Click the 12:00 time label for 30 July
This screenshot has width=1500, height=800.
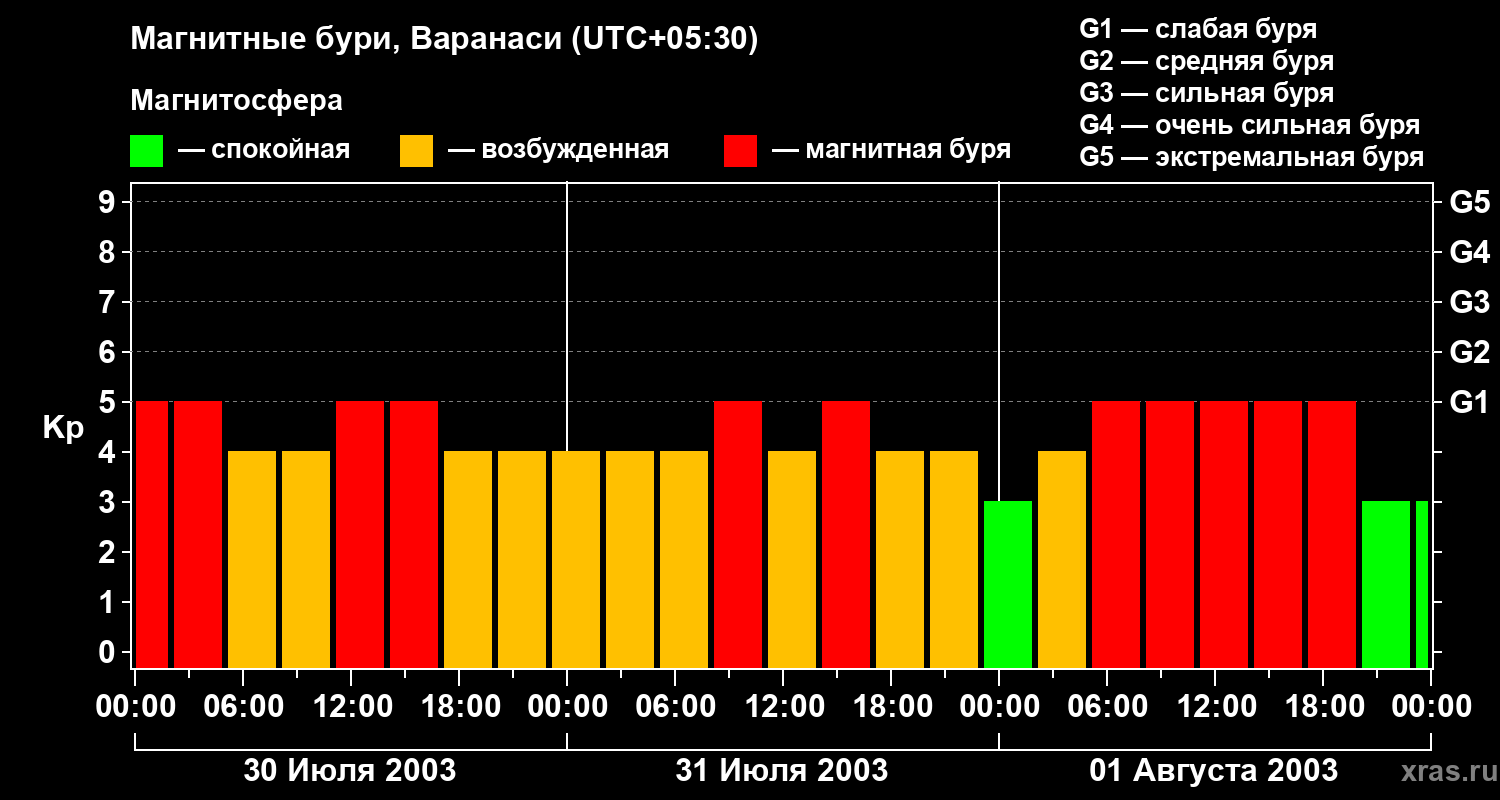coord(351,707)
